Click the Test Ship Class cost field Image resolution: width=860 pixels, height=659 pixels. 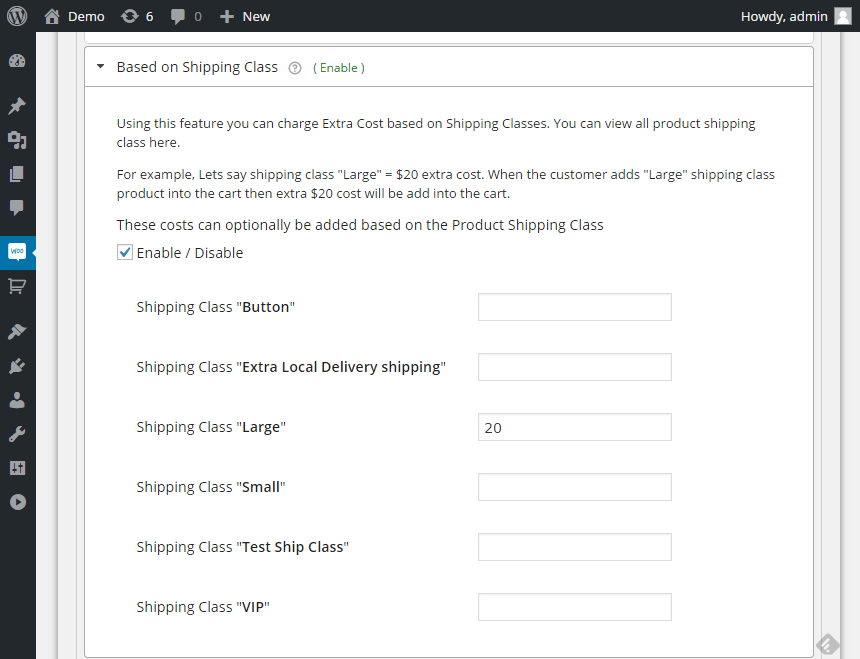[574, 547]
